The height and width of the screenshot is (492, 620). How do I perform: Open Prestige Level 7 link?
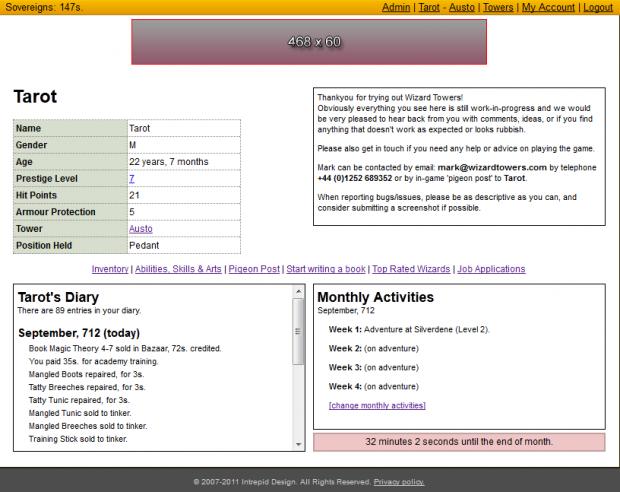tap(132, 178)
